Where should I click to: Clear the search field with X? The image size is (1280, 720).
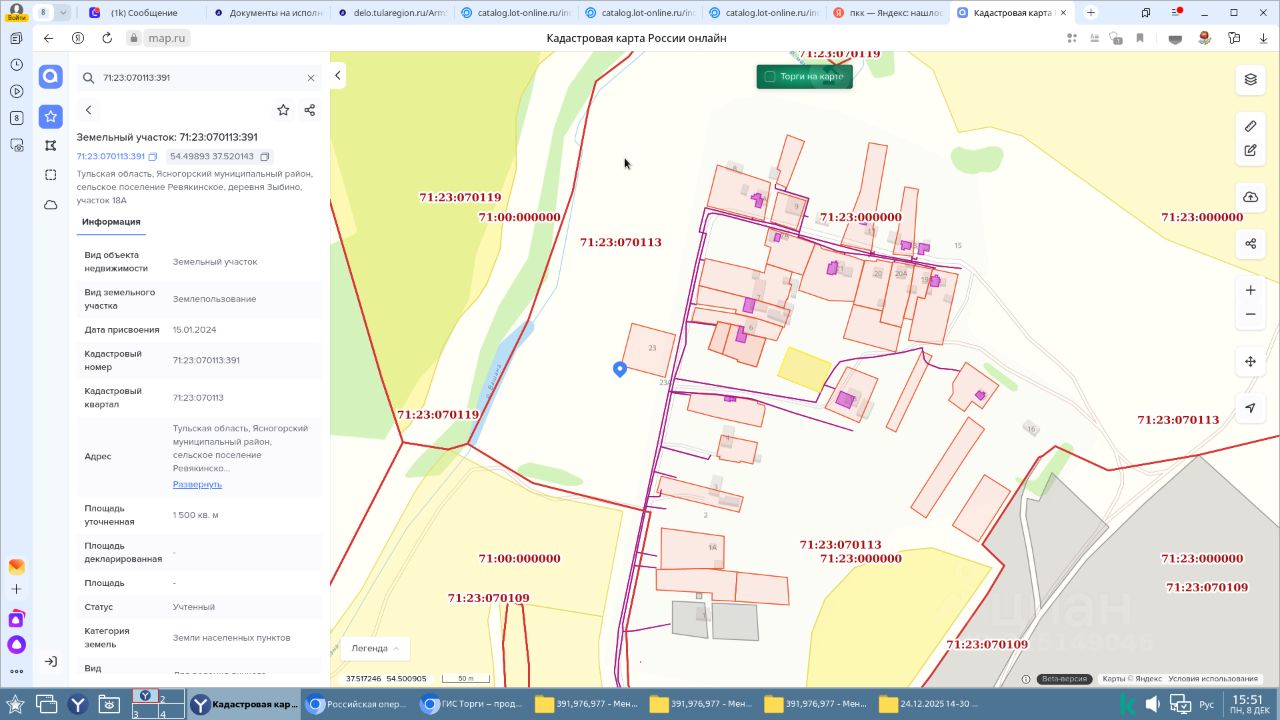point(311,78)
